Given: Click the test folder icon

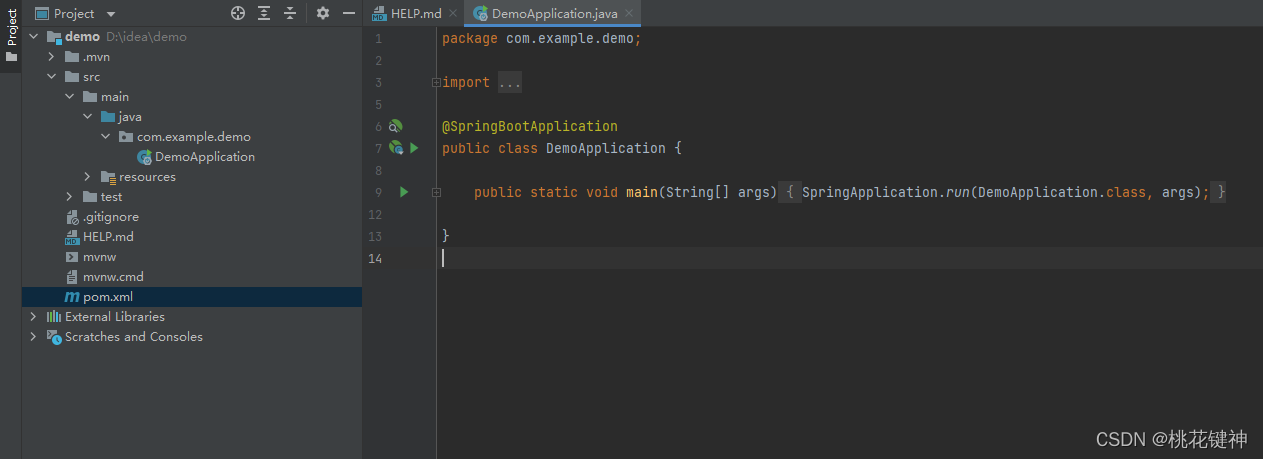Looking at the screenshot, I should [90, 197].
